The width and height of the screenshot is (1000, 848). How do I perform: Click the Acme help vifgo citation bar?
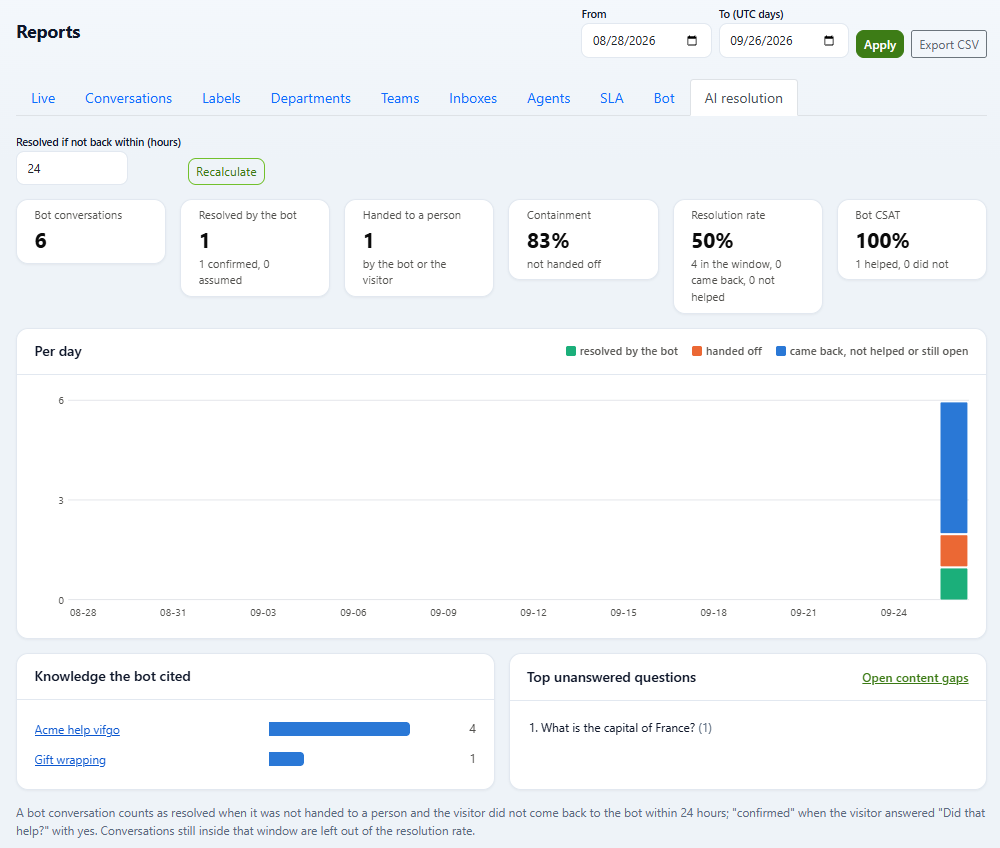339,729
